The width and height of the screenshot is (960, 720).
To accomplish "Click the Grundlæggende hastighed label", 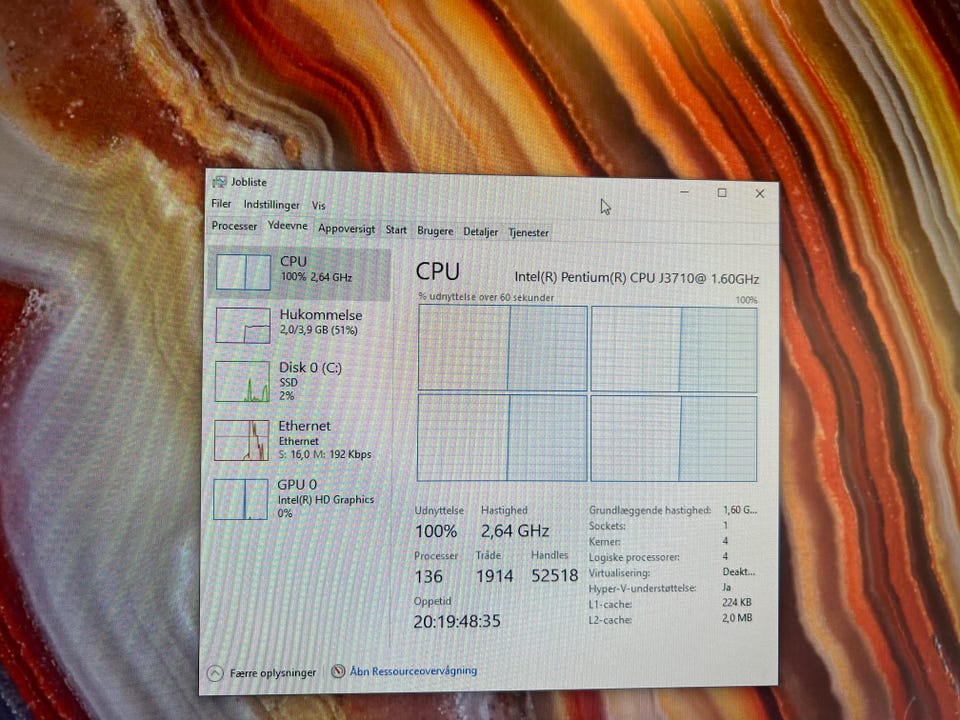I will (x=650, y=510).
